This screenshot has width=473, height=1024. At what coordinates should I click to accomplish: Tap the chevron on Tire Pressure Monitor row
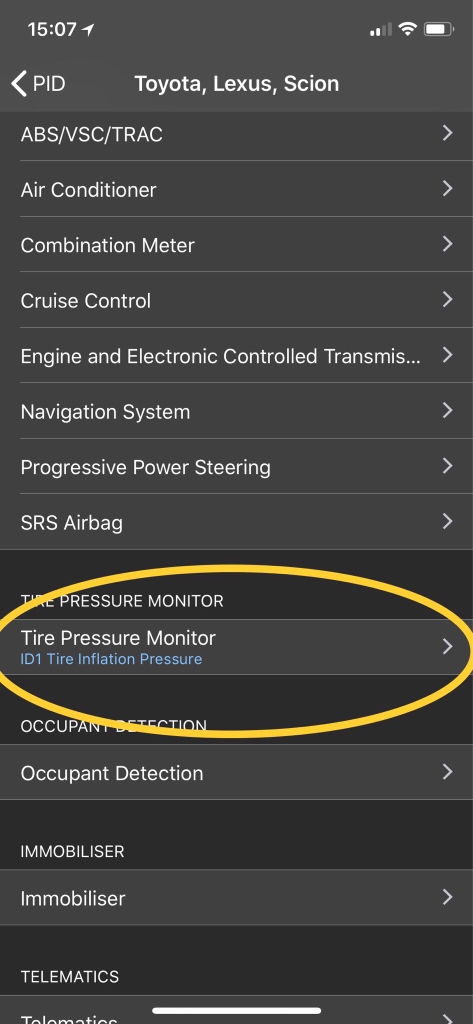(448, 647)
